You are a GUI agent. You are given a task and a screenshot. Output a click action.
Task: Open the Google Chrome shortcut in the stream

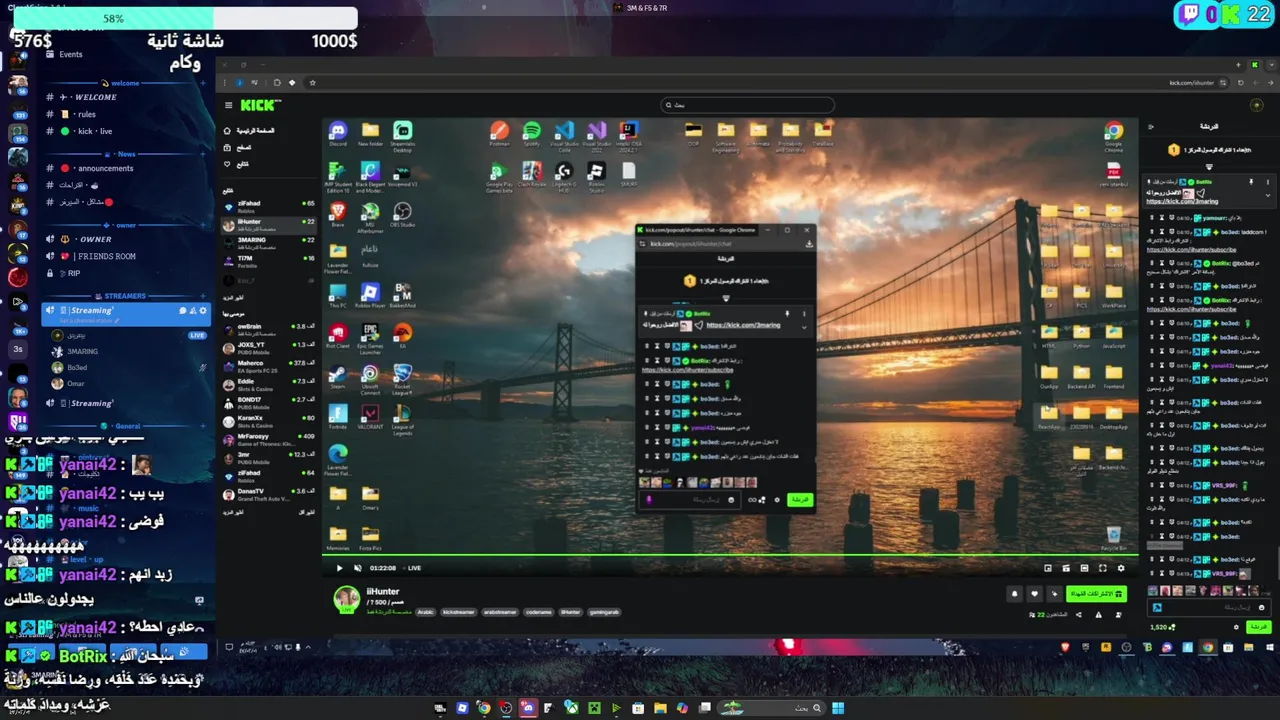coord(1113,136)
